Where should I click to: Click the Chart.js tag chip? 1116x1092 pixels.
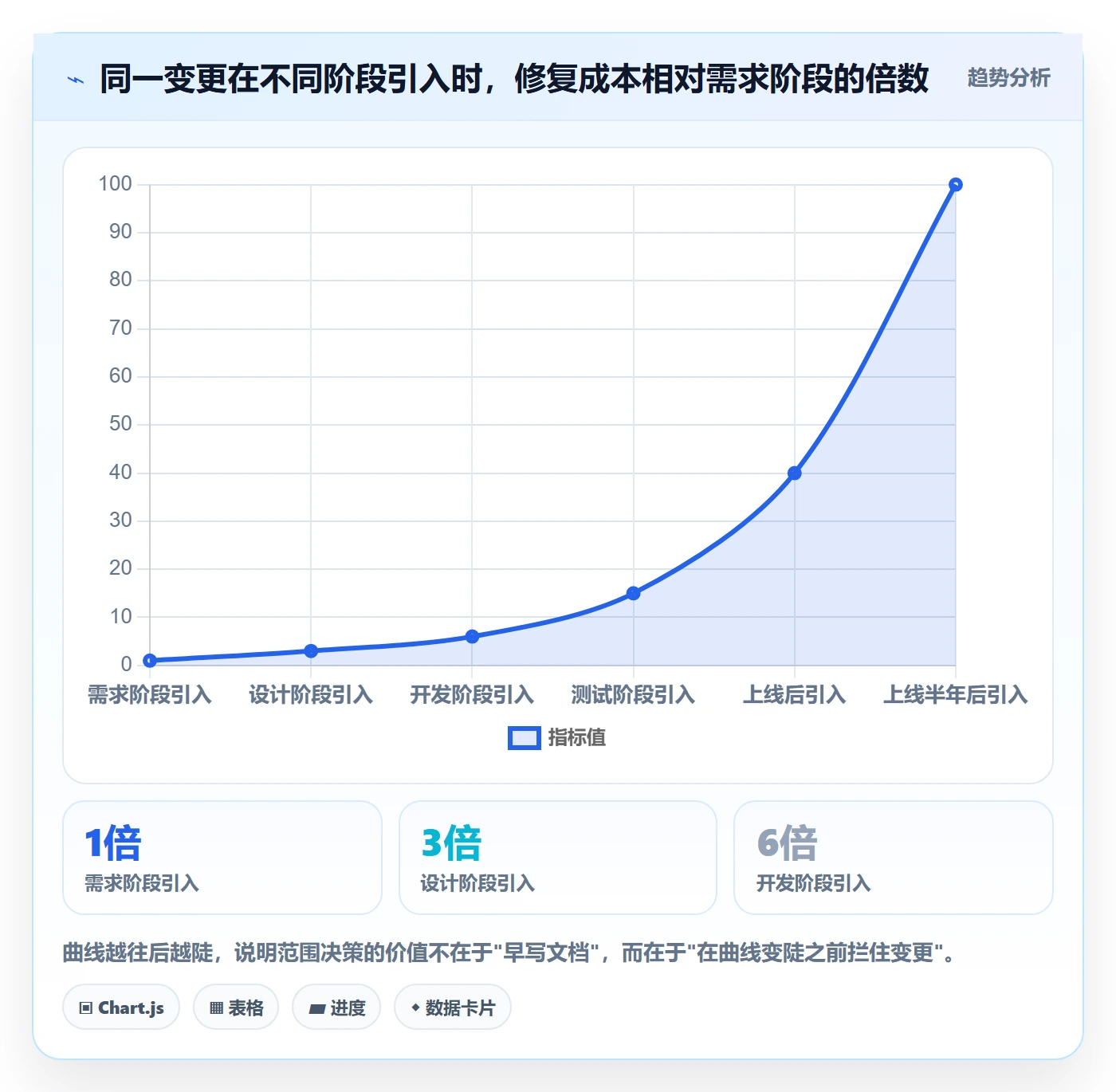pos(121,1008)
